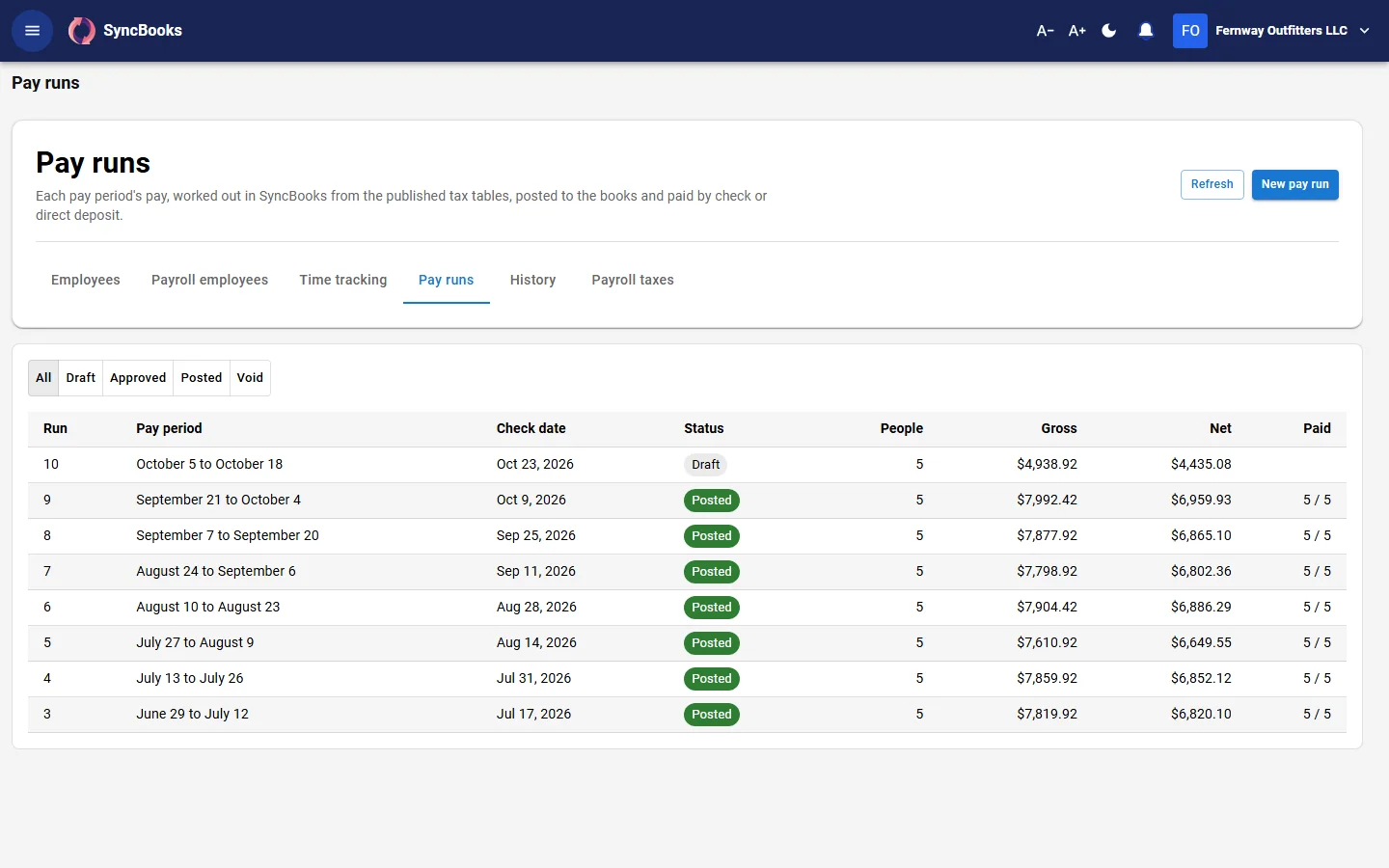Click gross amount $7,992.42
The image size is (1389, 868).
(1047, 500)
